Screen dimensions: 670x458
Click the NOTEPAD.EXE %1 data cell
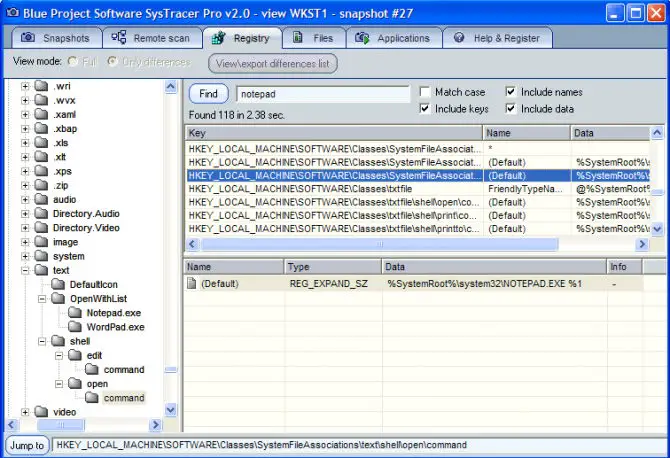coord(485,284)
